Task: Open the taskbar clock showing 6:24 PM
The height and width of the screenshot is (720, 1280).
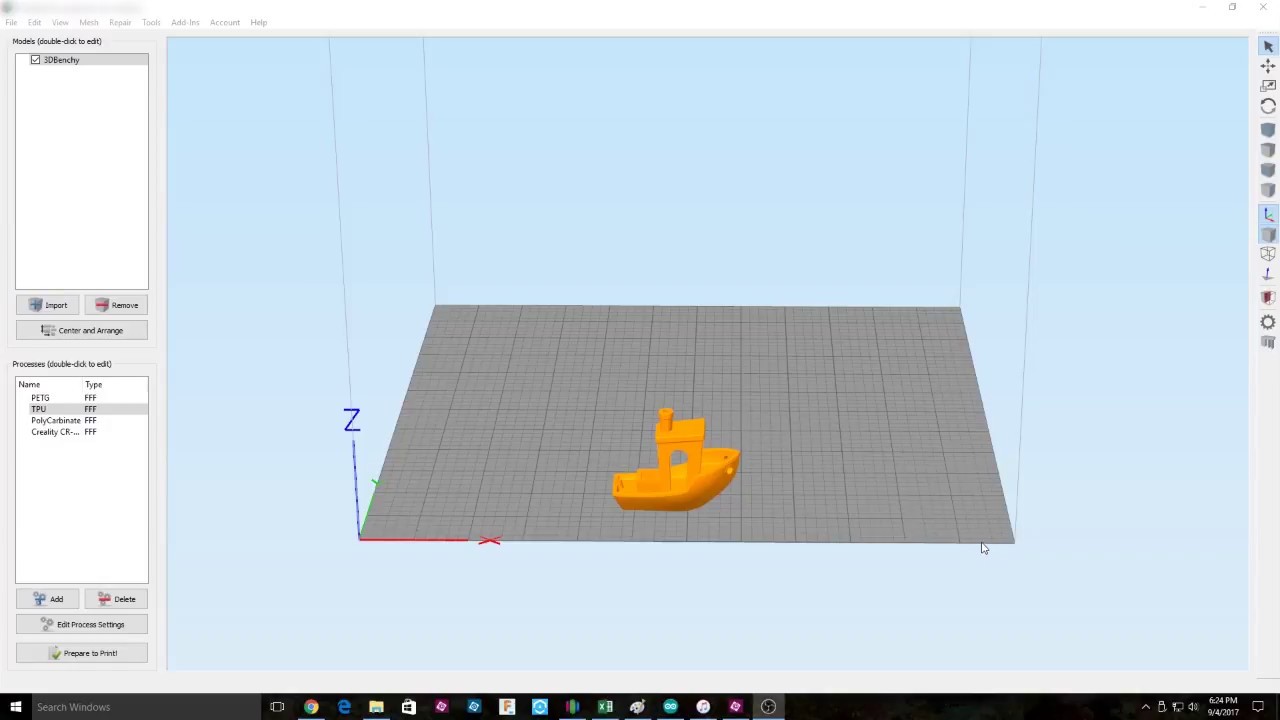Action: [x=1223, y=707]
